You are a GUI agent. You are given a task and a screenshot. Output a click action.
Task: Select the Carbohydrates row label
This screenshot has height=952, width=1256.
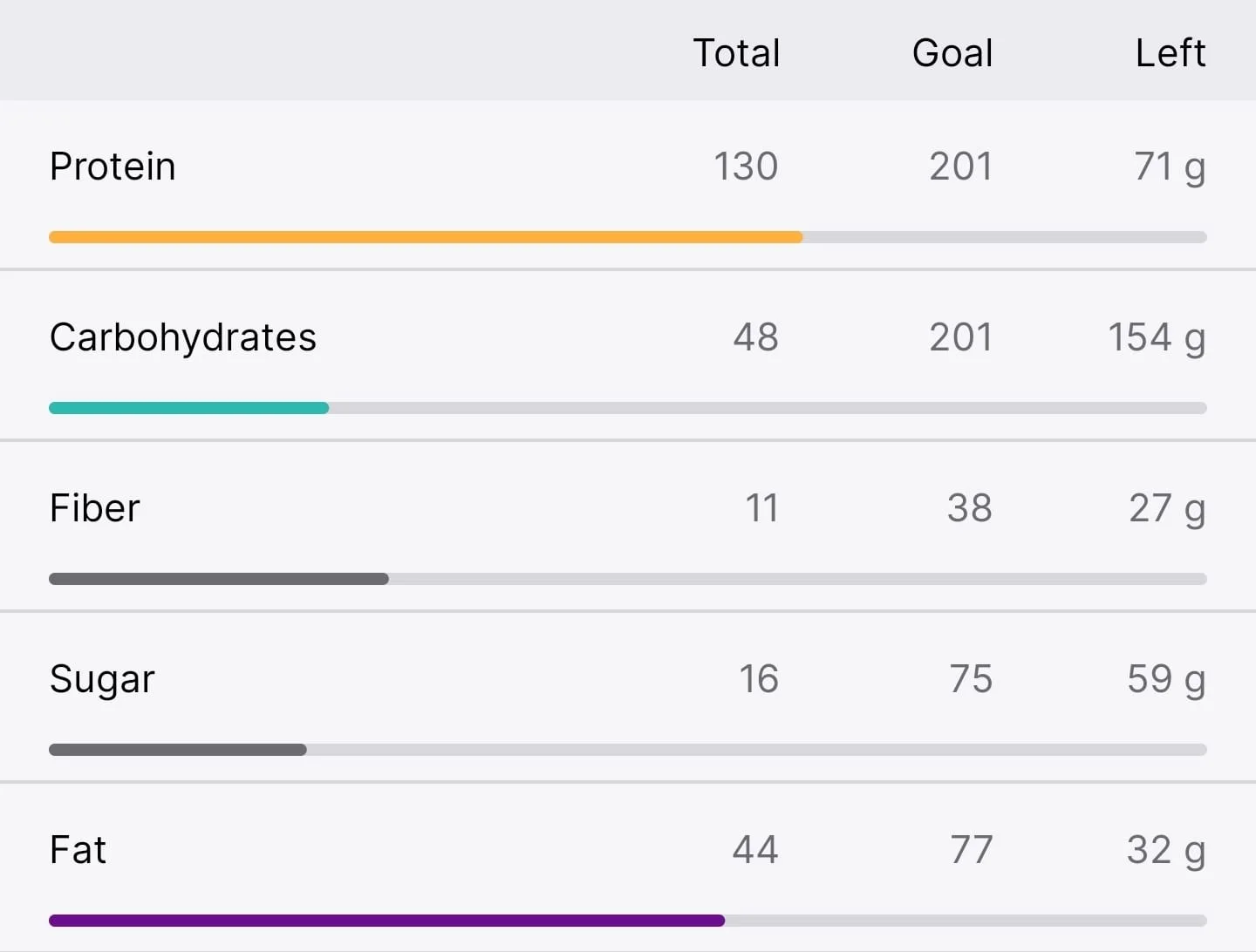point(183,337)
